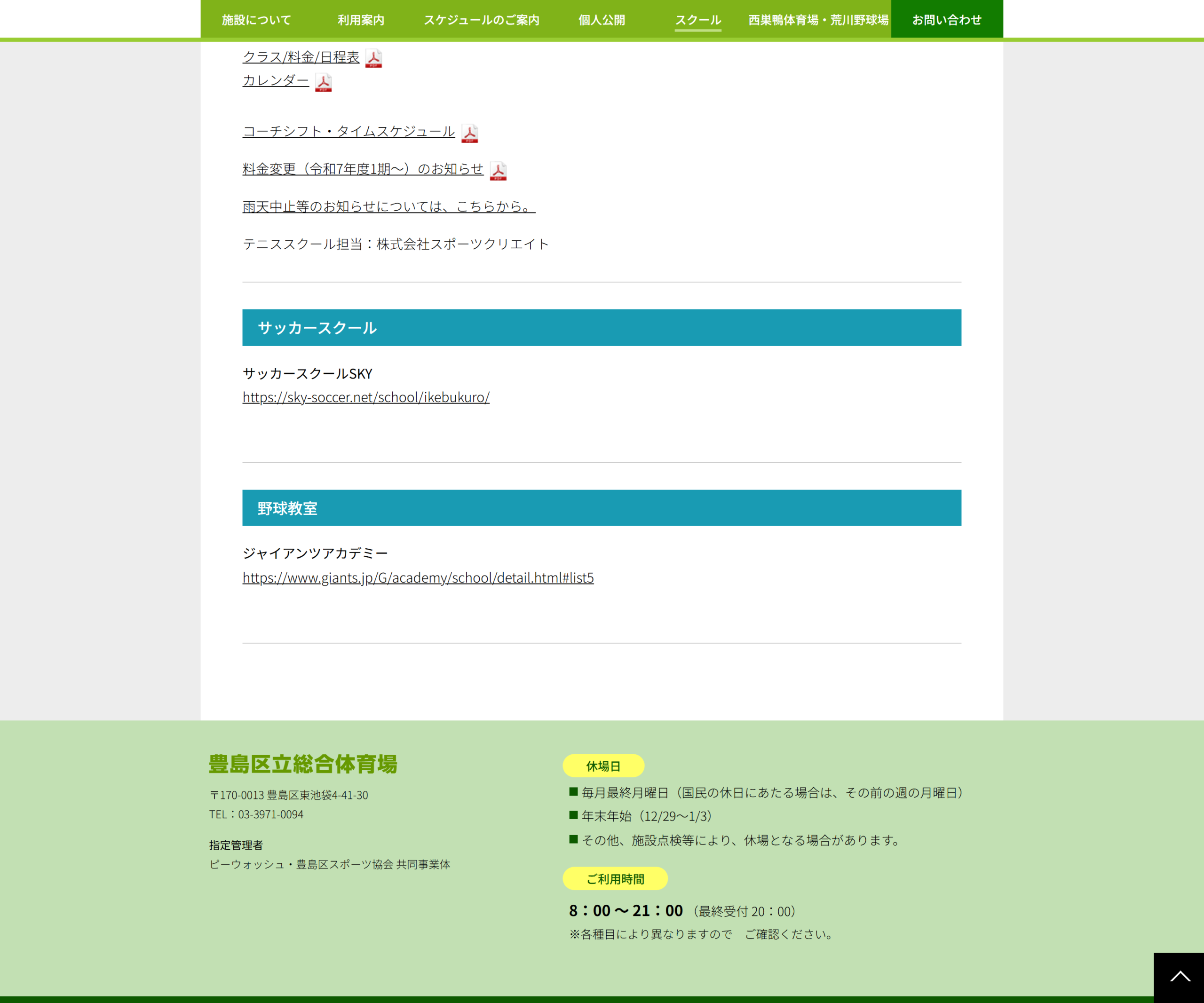Select the スクール navigation tab
1204x1003 pixels.
[698, 19]
